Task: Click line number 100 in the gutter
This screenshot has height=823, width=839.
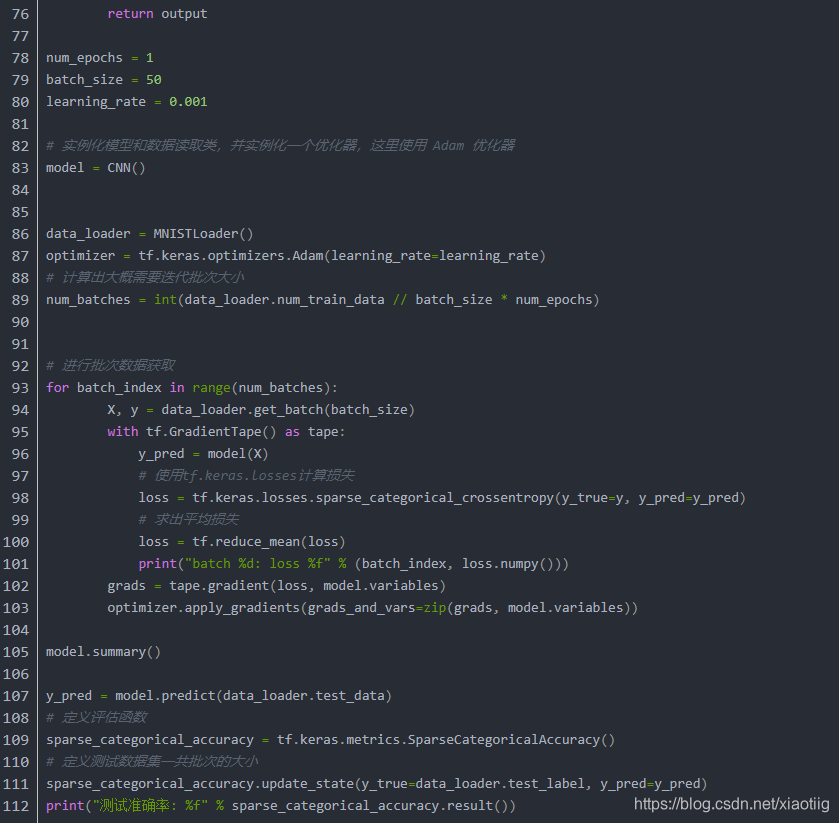Action: [16, 542]
